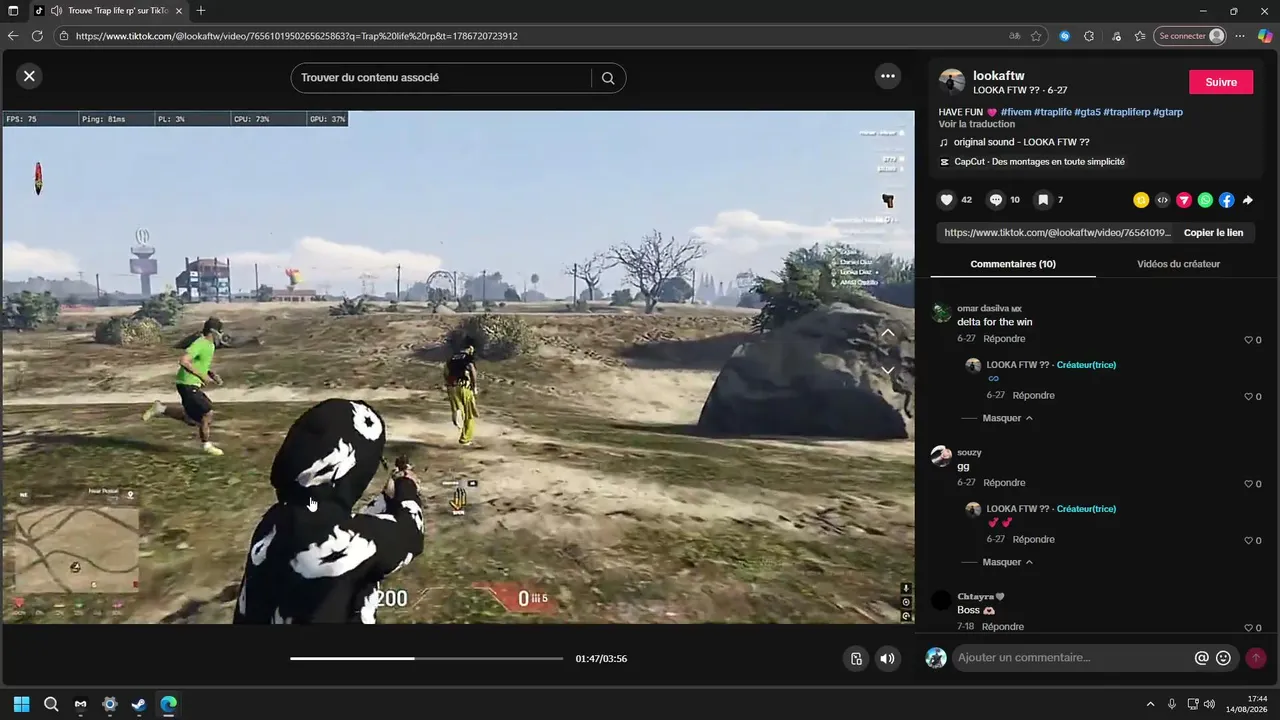Open the lookaftw username link
This screenshot has width=1280, height=720.
999,76
